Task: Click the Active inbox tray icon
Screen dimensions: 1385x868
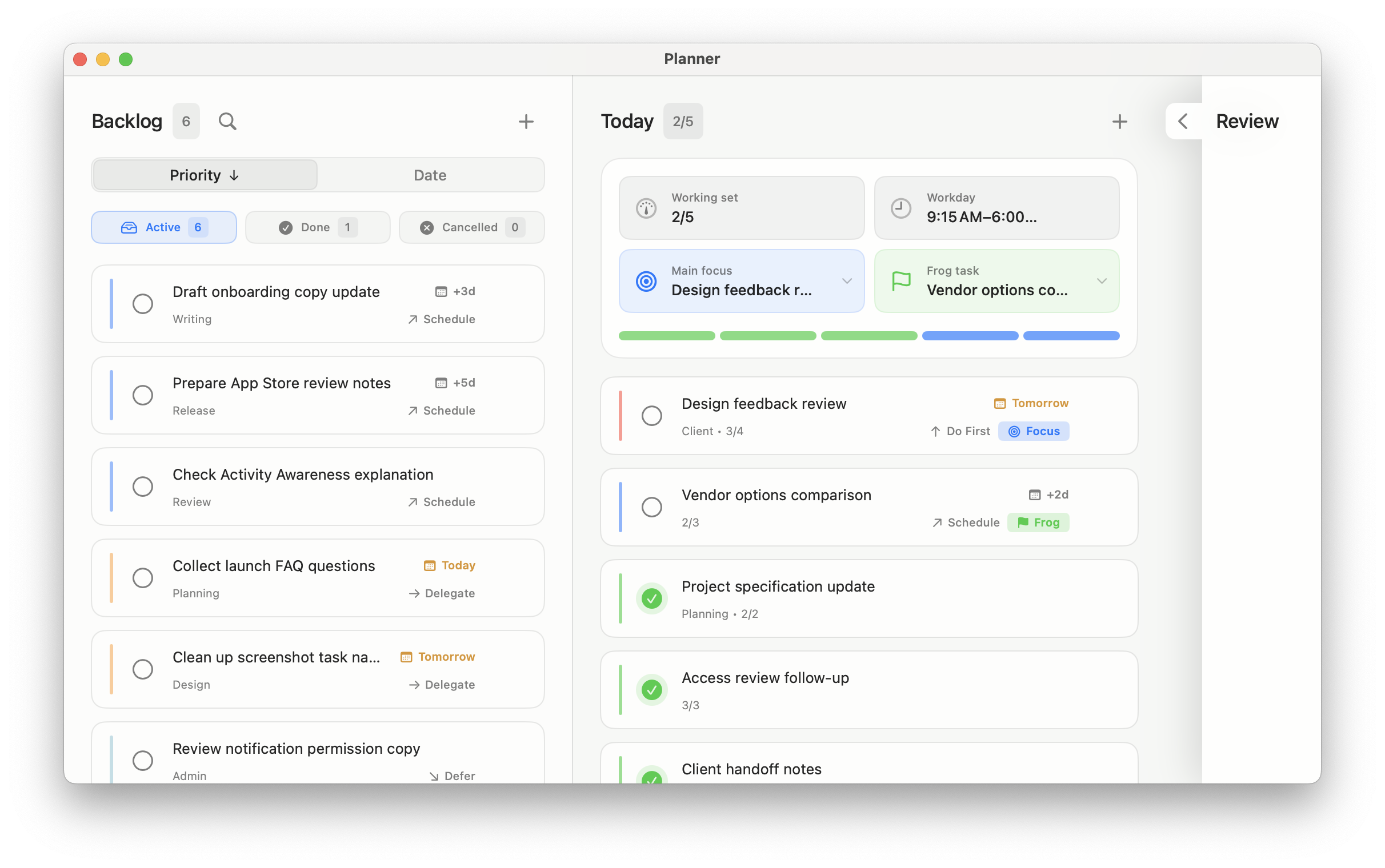Action: point(129,227)
